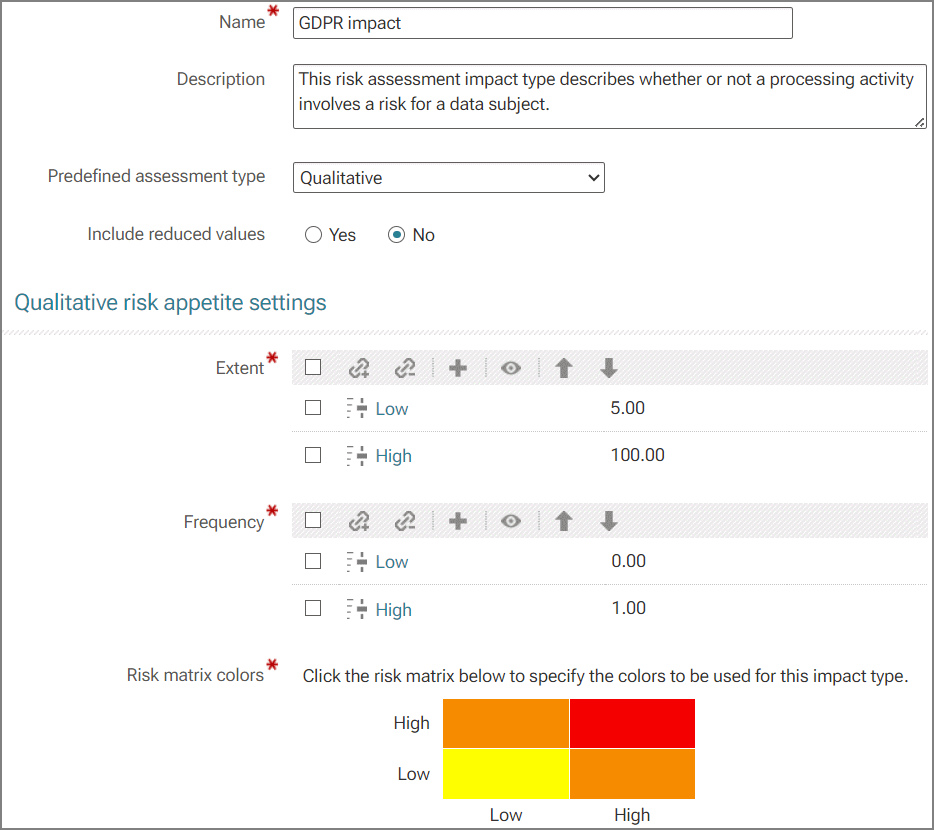Open the Low link under Extent
Image resolution: width=934 pixels, height=830 pixels.
click(x=391, y=409)
